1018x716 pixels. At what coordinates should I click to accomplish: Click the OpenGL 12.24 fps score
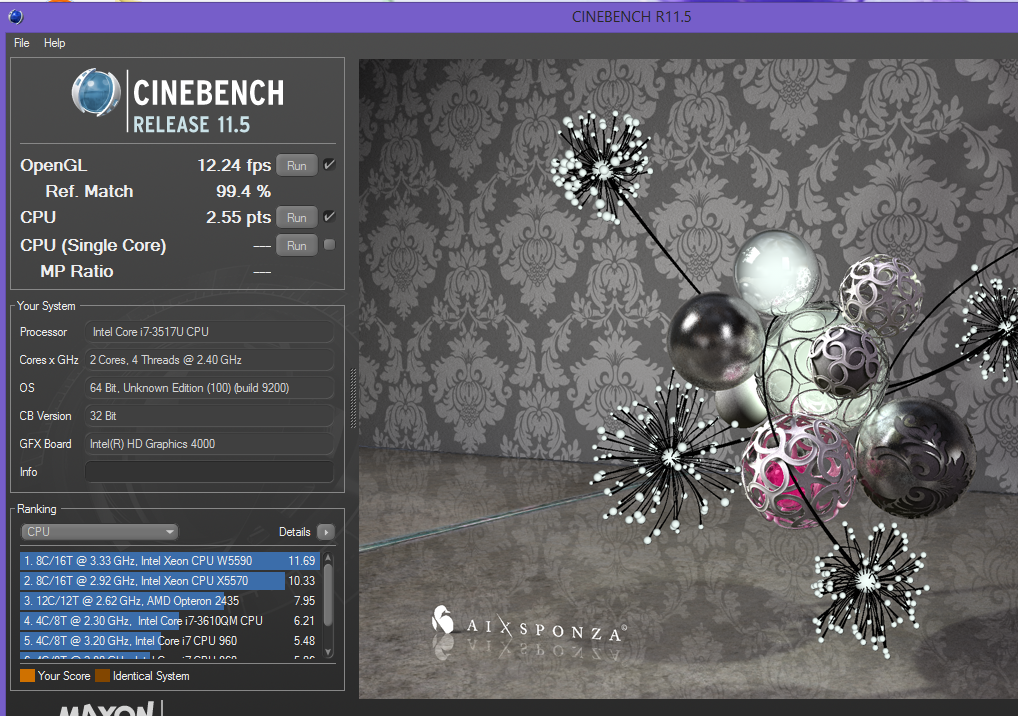click(234, 166)
